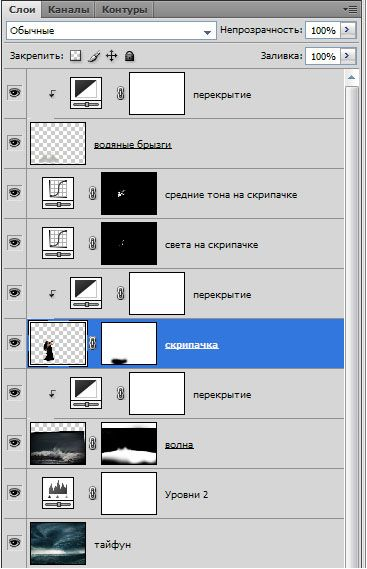Click the волна layer name
The height and width of the screenshot is (569, 367).
pyautogui.click(x=179, y=445)
